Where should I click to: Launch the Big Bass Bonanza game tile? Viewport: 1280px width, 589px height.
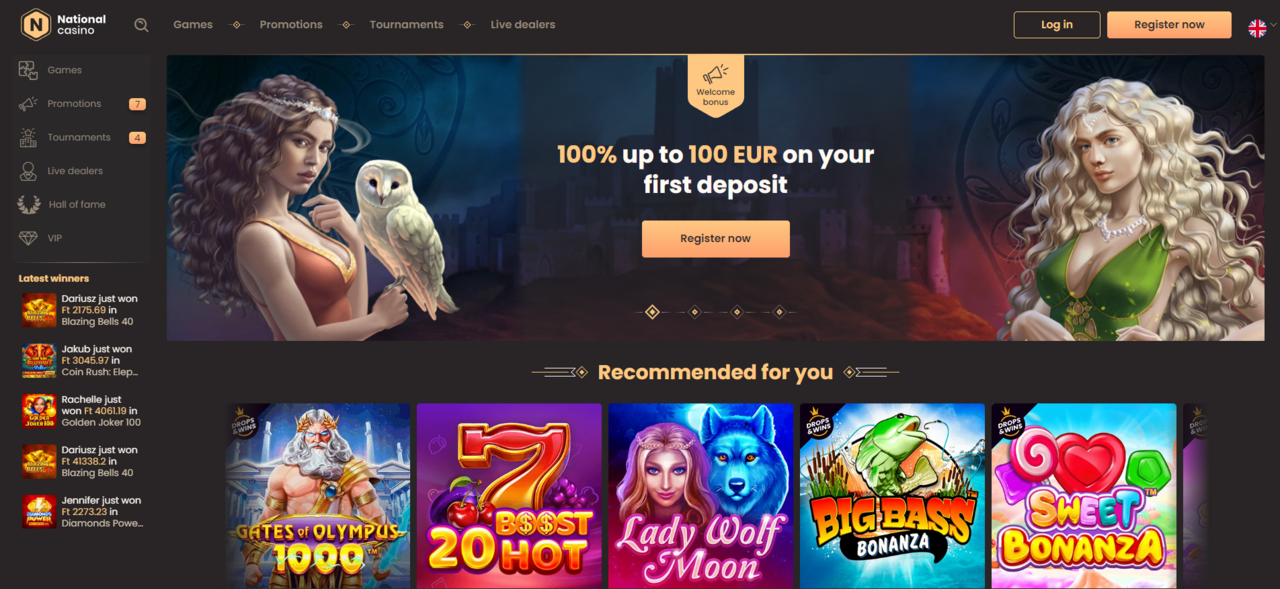pyautogui.click(x=892, y=496)
